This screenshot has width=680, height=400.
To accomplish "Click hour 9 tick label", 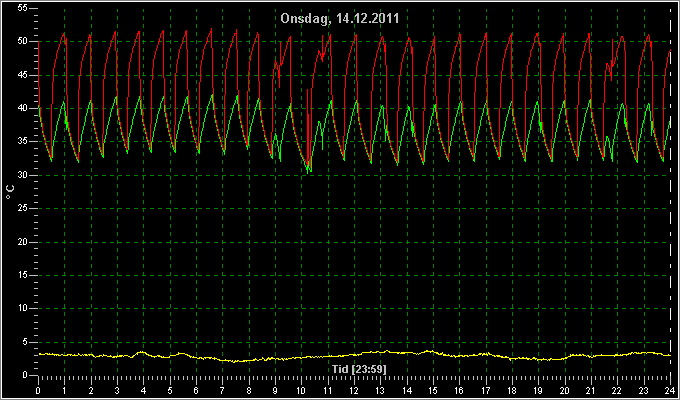I will 275,390.
